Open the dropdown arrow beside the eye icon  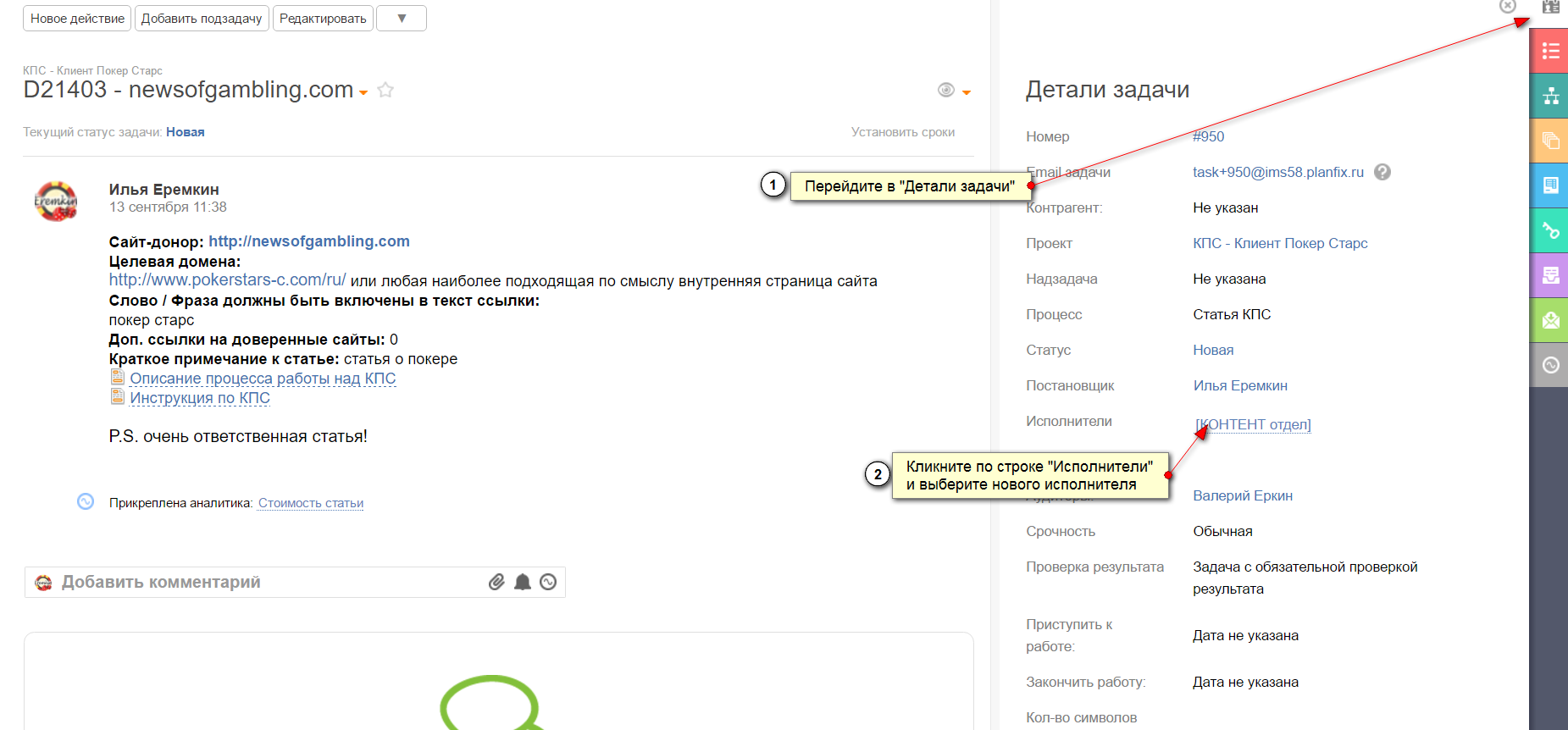967,92
